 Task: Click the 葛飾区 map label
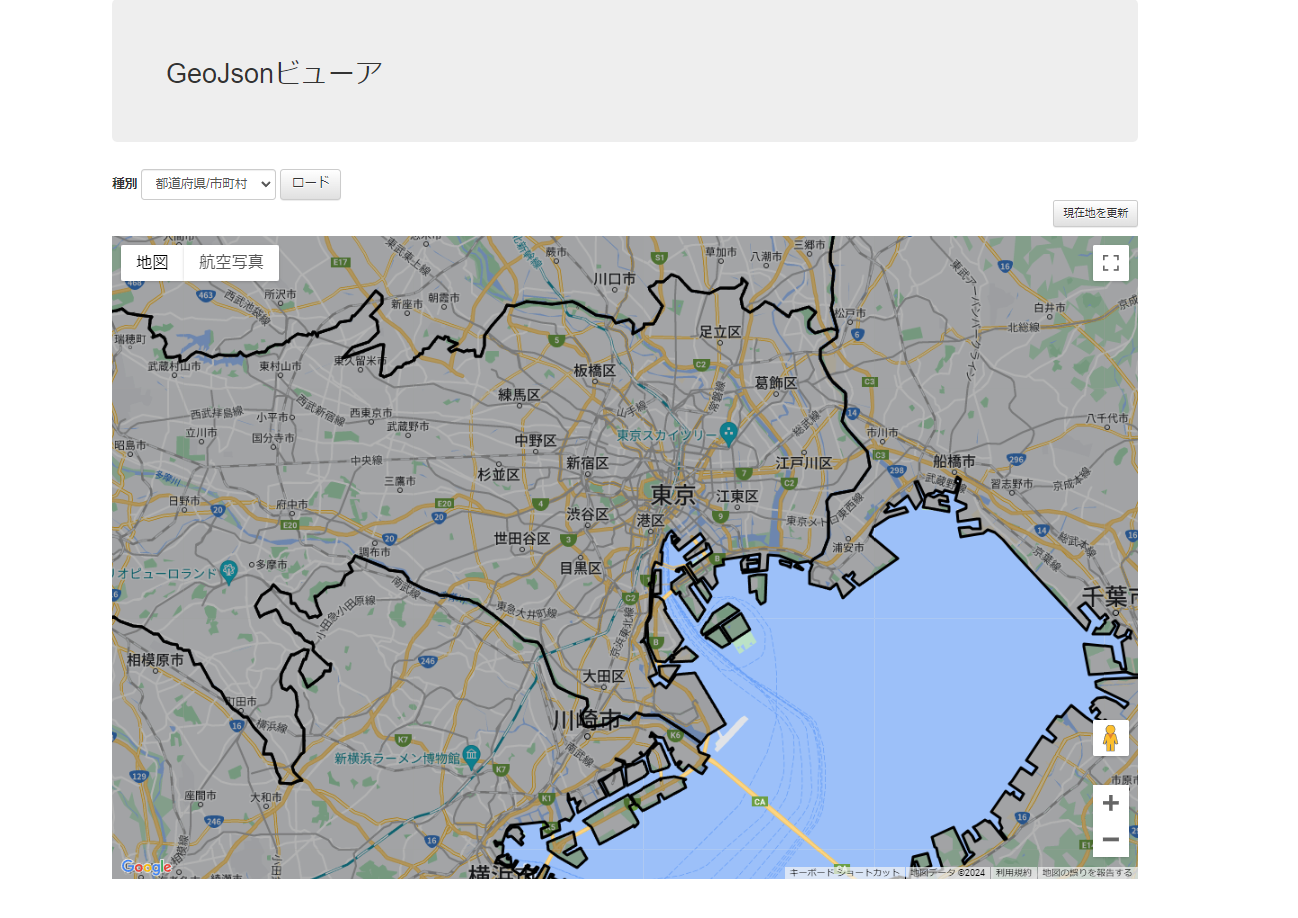pos(776,383)
